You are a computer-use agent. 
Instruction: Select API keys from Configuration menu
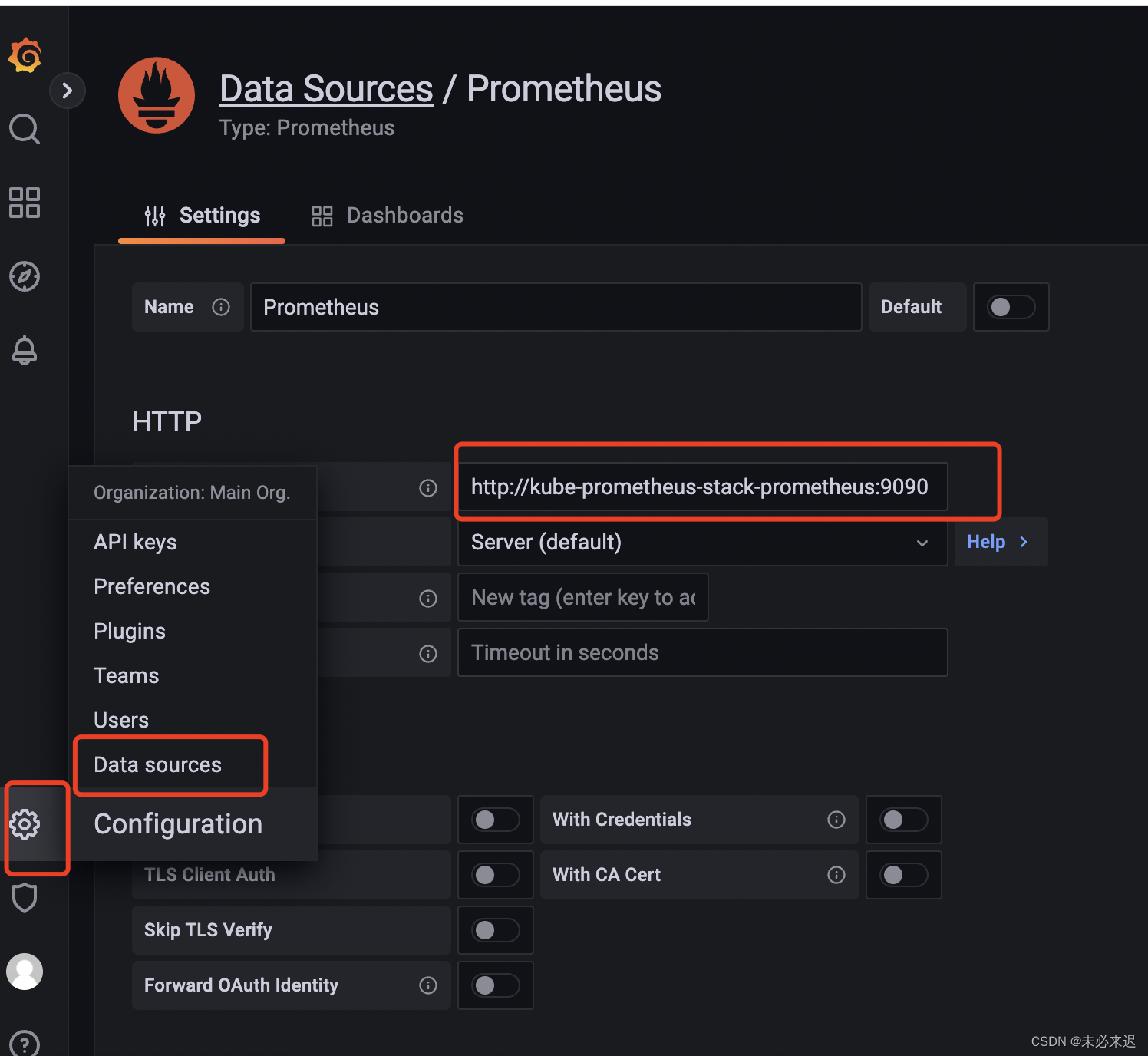(x=135, y=543)
